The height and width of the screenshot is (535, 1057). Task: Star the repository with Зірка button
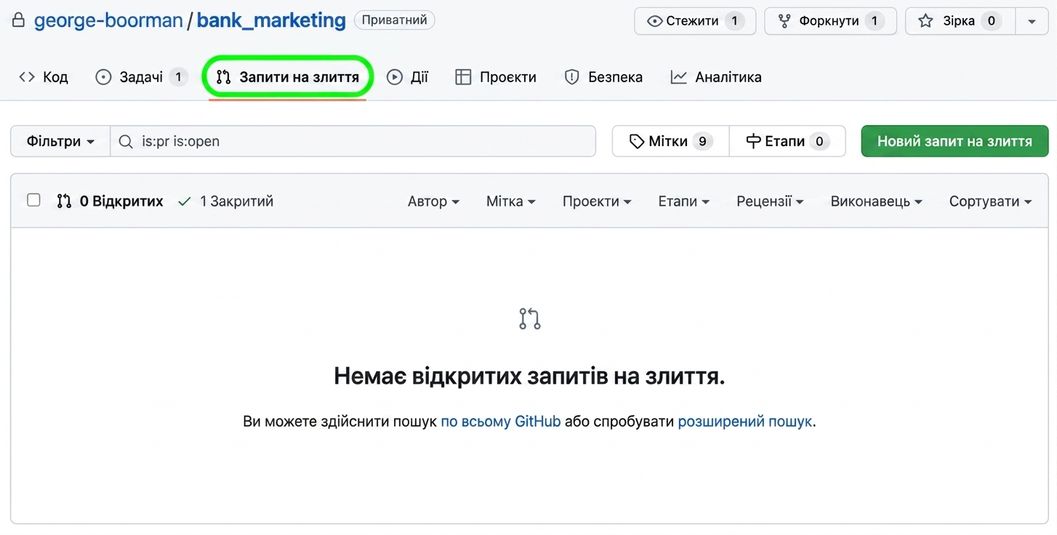(x=962, y=21)
